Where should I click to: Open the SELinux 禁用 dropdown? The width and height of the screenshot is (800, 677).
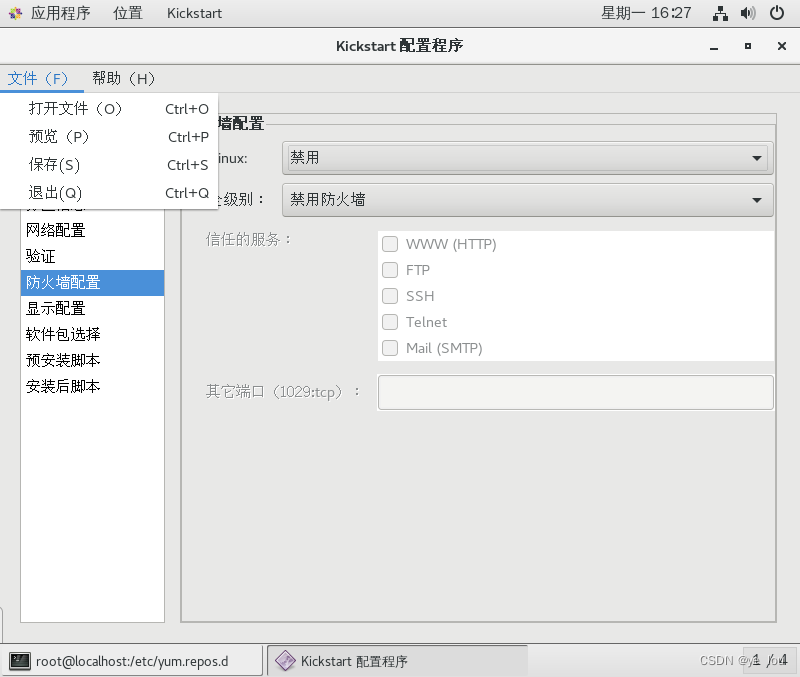point(527,157)
